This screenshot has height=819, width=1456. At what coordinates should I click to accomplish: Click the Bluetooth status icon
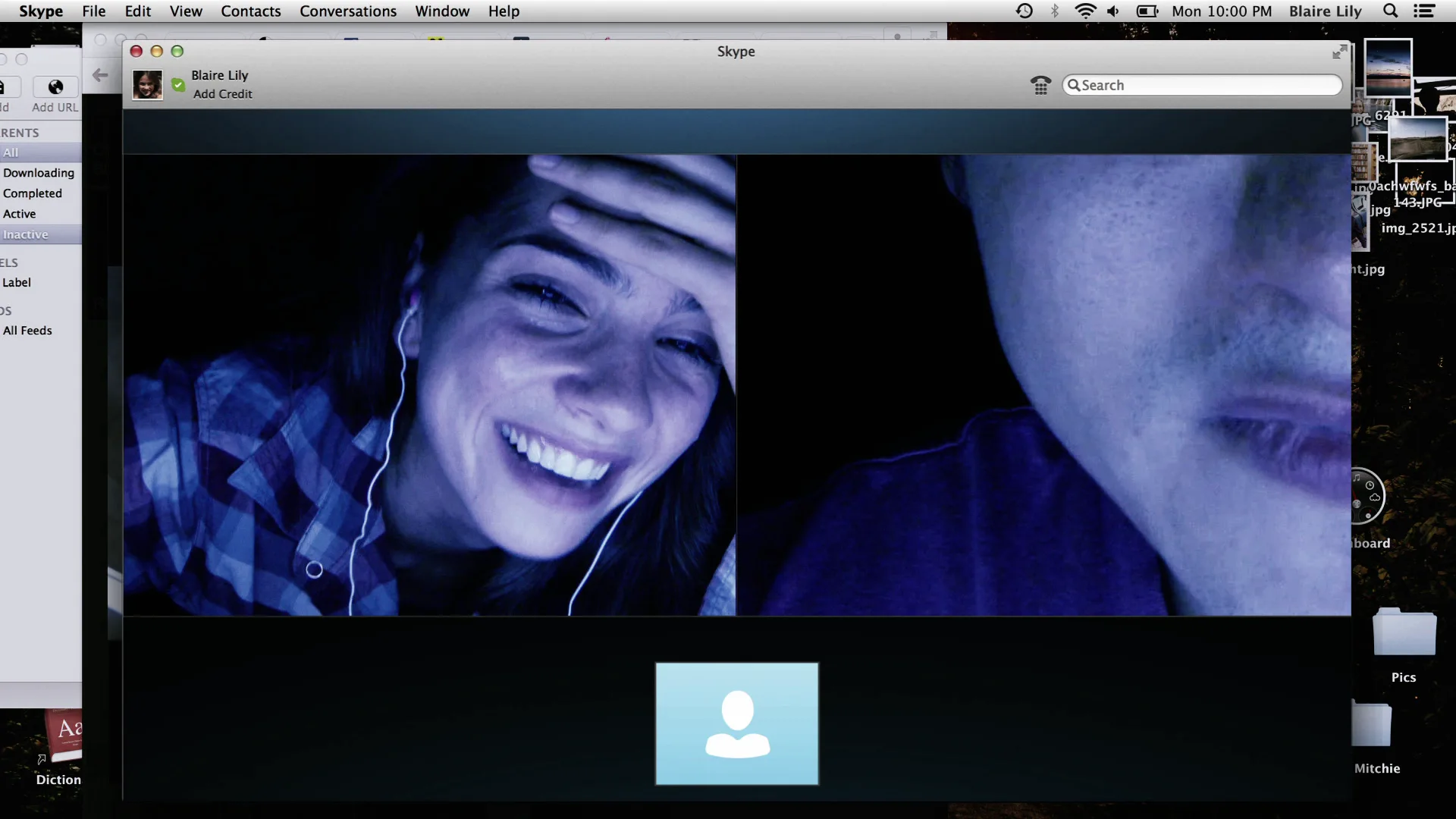pyautogui.click(x=1055, y=11)
